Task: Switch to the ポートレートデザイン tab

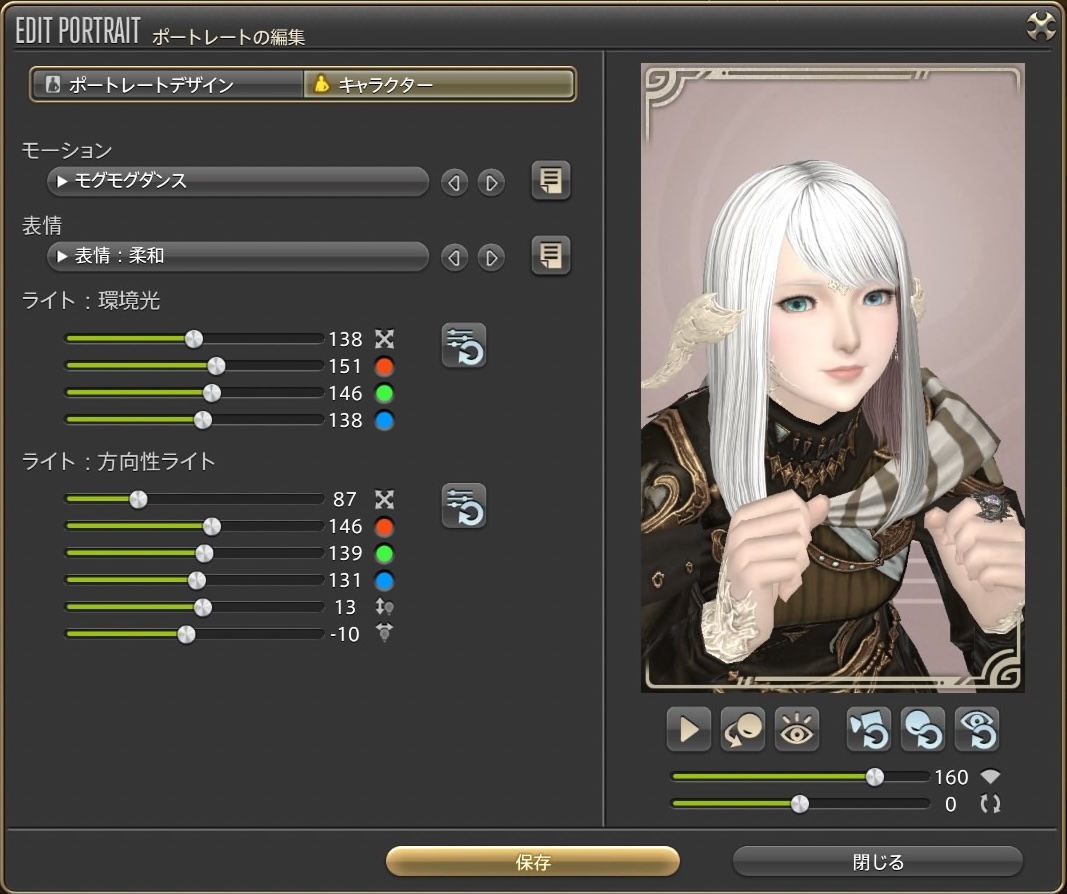Action: [167, 85]
